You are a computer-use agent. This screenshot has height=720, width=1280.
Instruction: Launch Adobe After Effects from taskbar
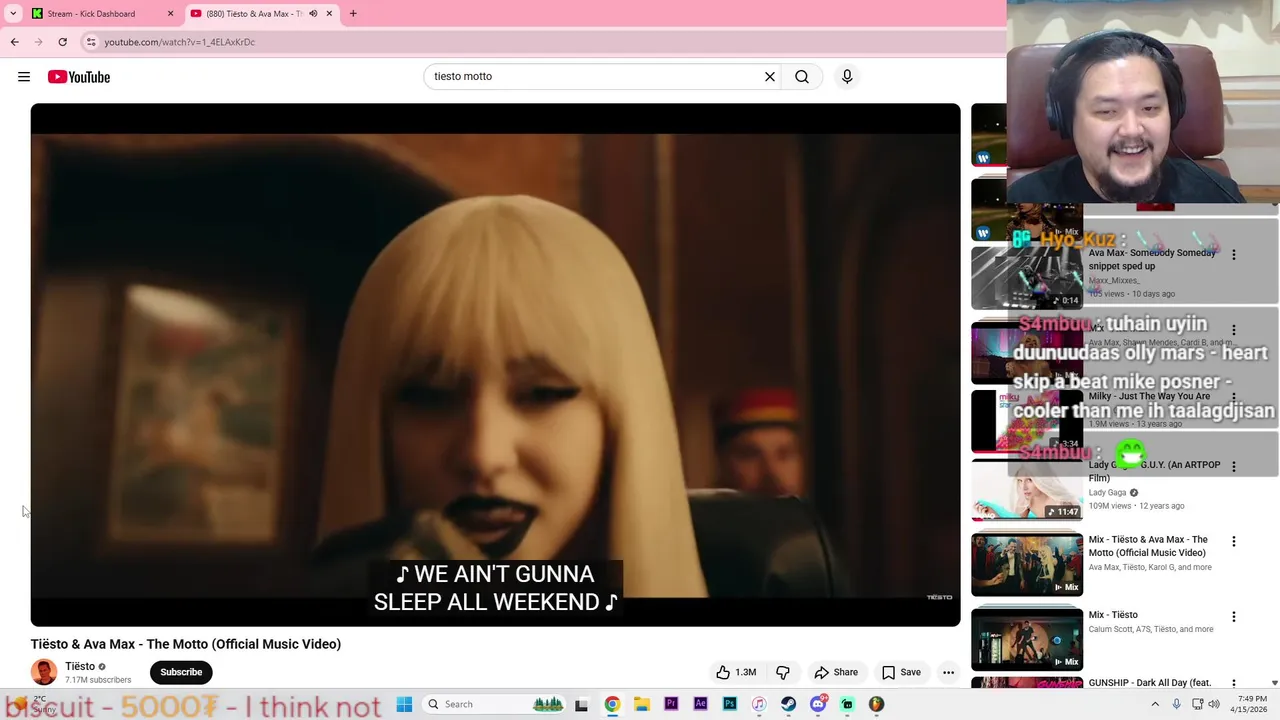700,704
